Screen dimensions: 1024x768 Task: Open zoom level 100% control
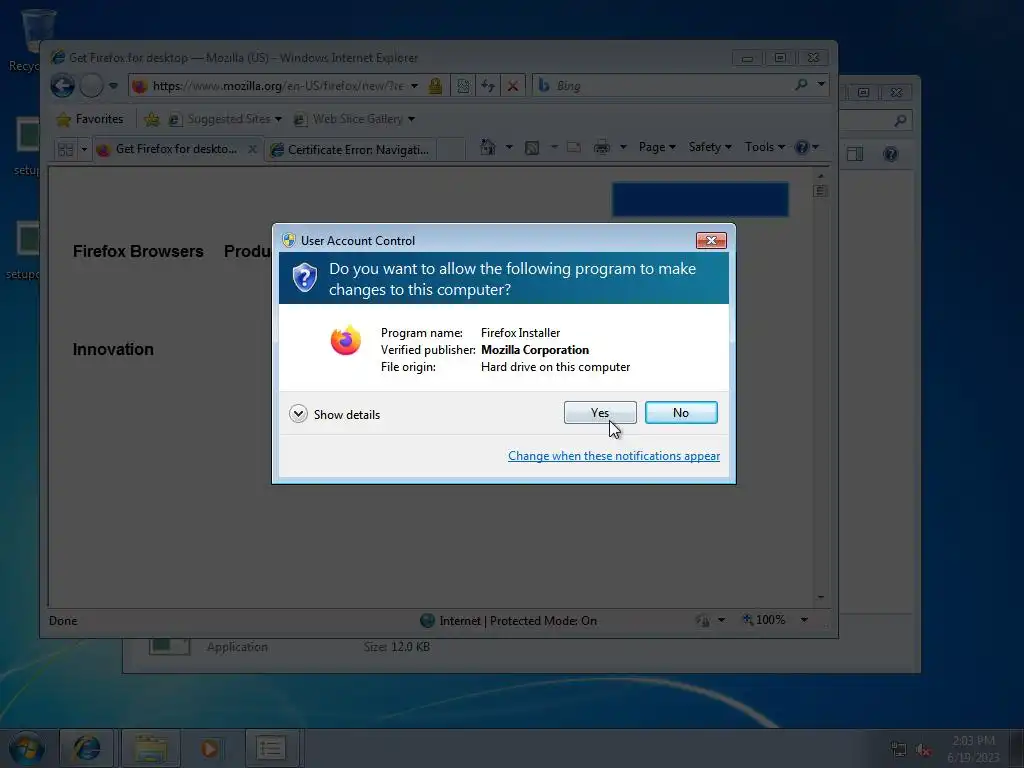[775, 620]
